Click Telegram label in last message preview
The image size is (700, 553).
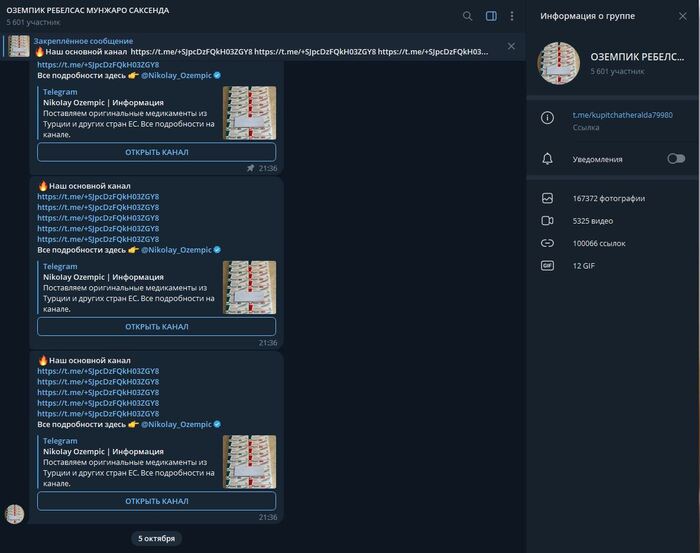(60, 441)
